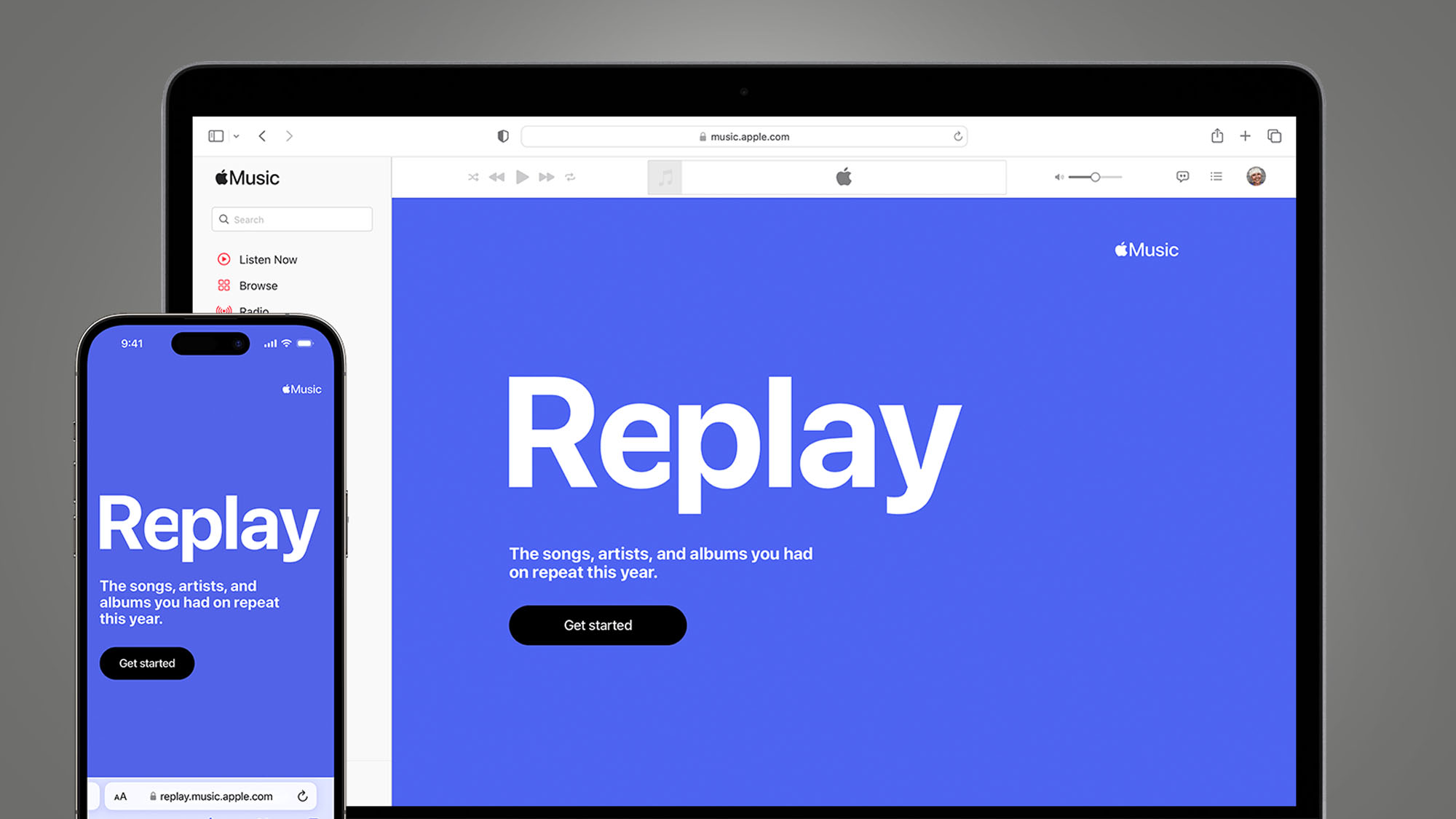Click the play button icon
Viewport: 1456px width, 819px height.
521,177
